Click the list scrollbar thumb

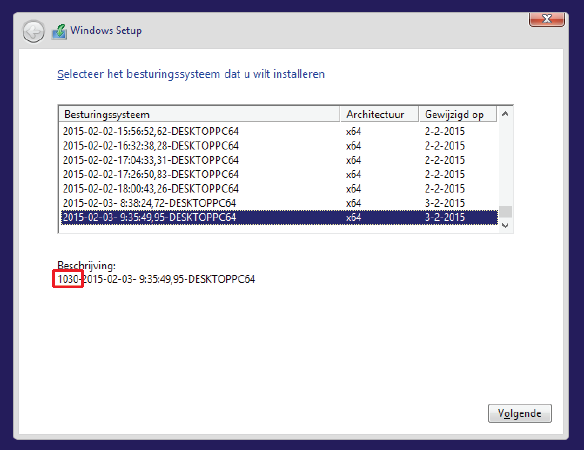pyautogui.click(x=505, y=212)
